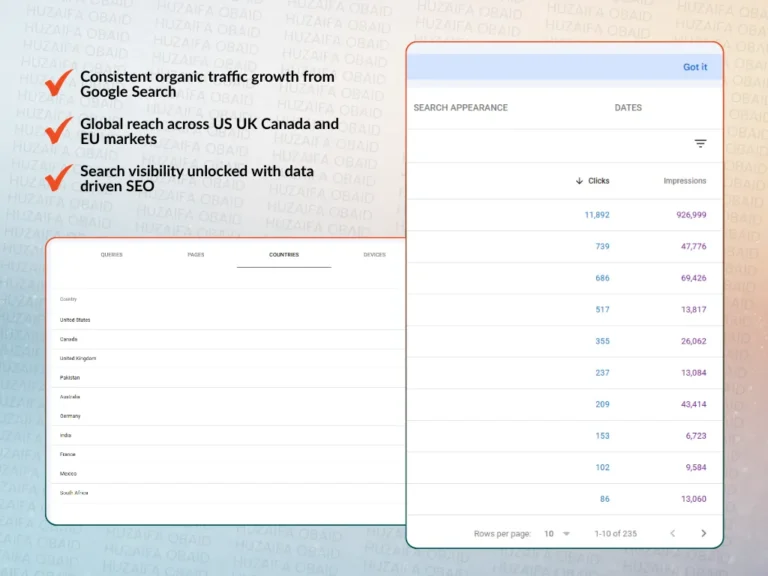Dismiss the banner with Got it
This screenshot has width=768, height=576.
click(x=694, y=67)
